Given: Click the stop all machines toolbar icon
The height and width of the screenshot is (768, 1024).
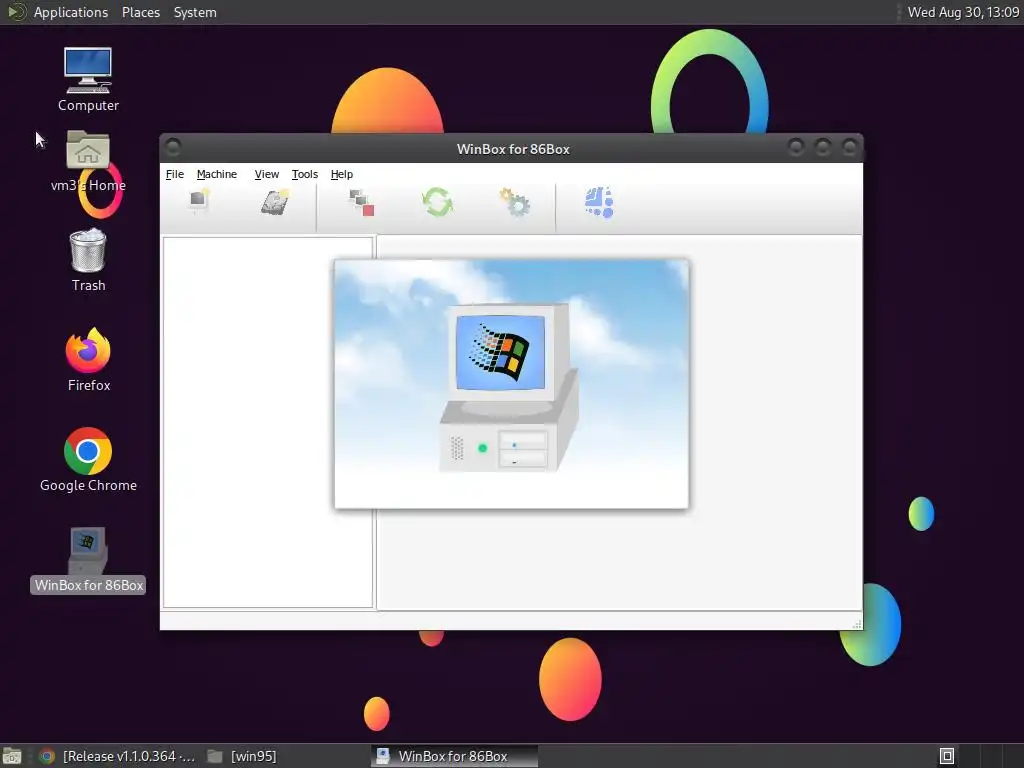Looking at the screenshot, I should tap(362, 202).
